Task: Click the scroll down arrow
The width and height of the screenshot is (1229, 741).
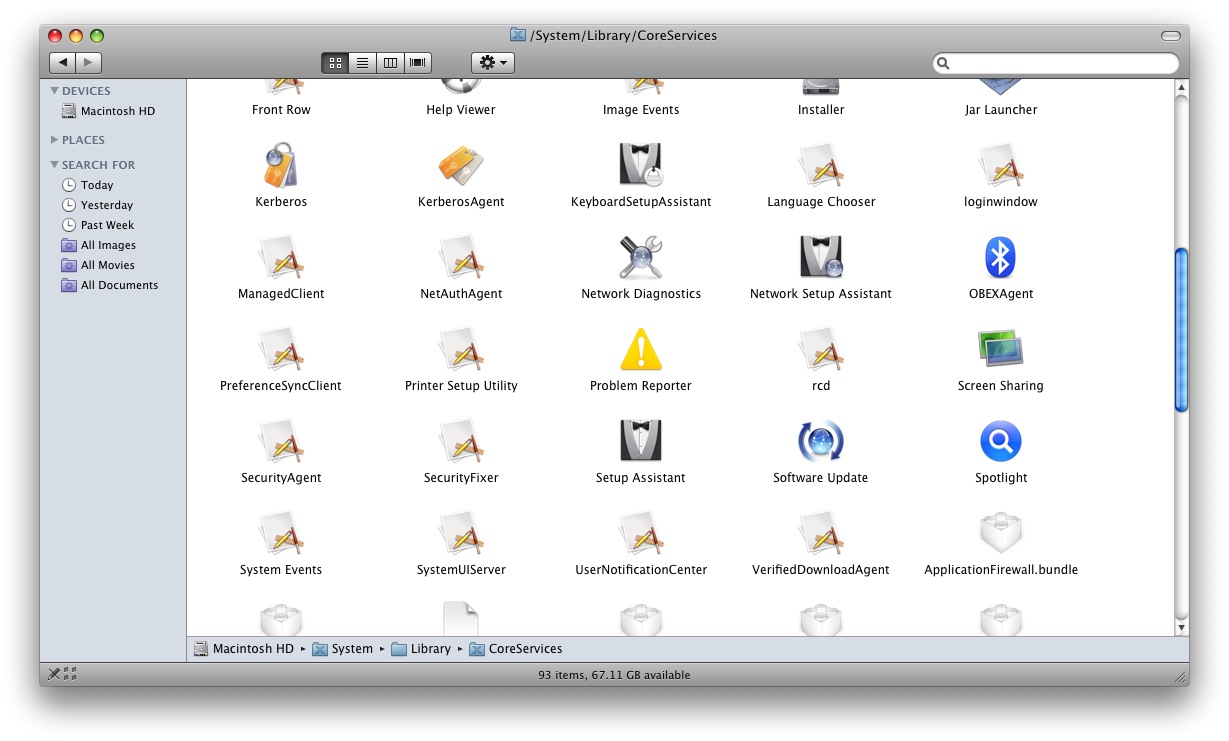Action: click(1181, 627)
